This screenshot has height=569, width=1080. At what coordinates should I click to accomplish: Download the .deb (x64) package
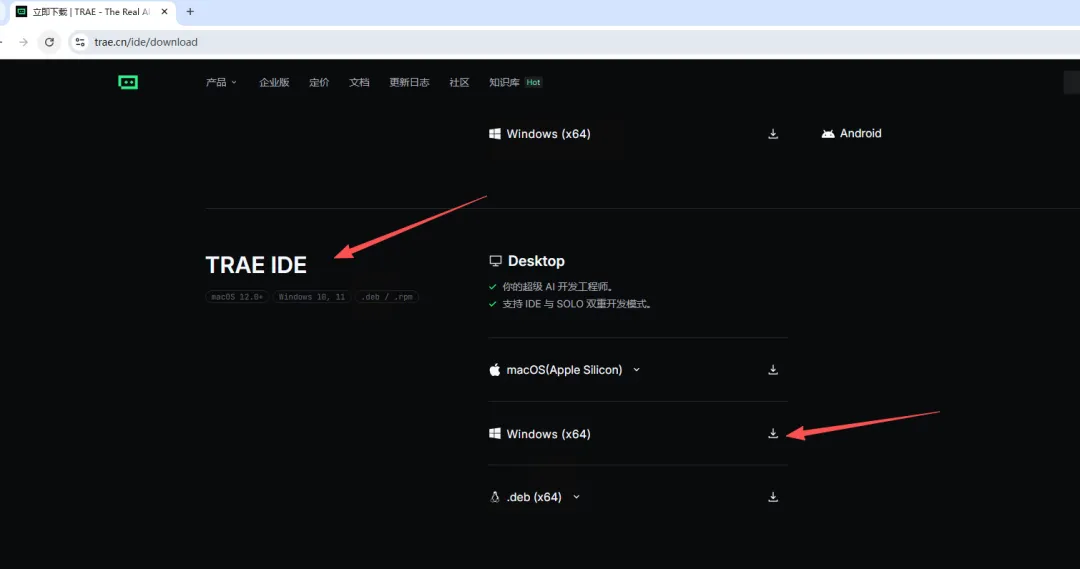[x=773, y=497]
